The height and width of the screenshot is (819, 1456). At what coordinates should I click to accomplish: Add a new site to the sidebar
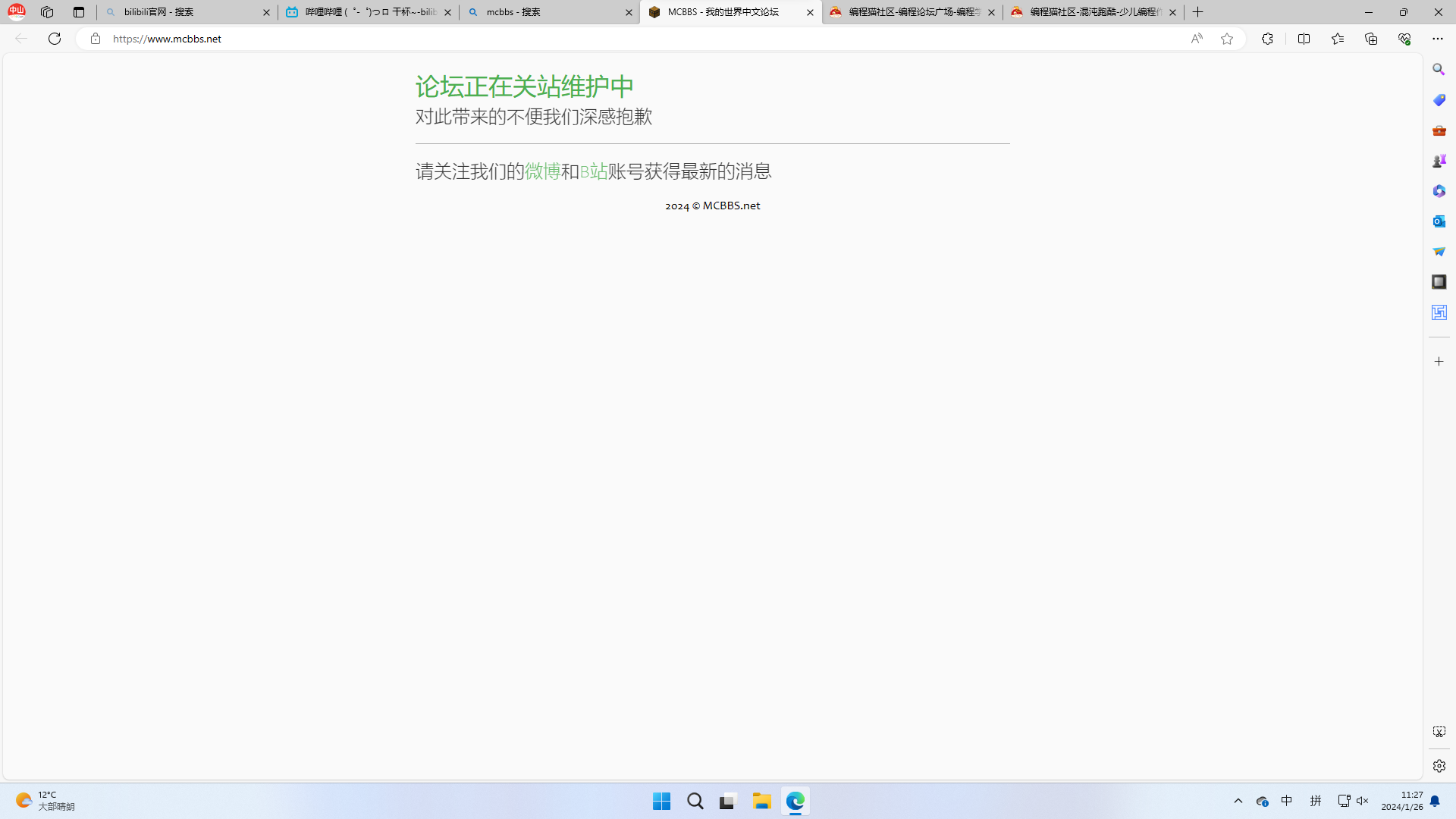pyautogui.click(x=1439, y=362)
